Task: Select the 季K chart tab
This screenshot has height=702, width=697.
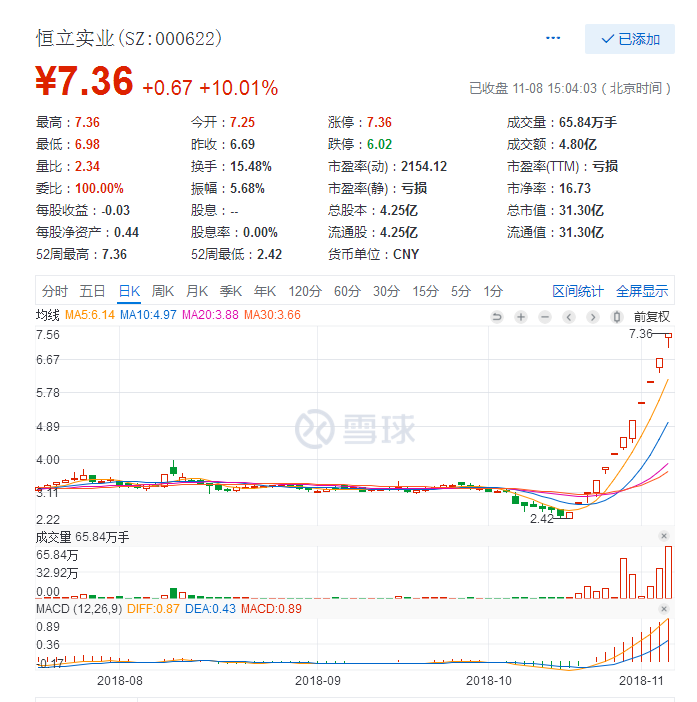Action: pos(231,291)
